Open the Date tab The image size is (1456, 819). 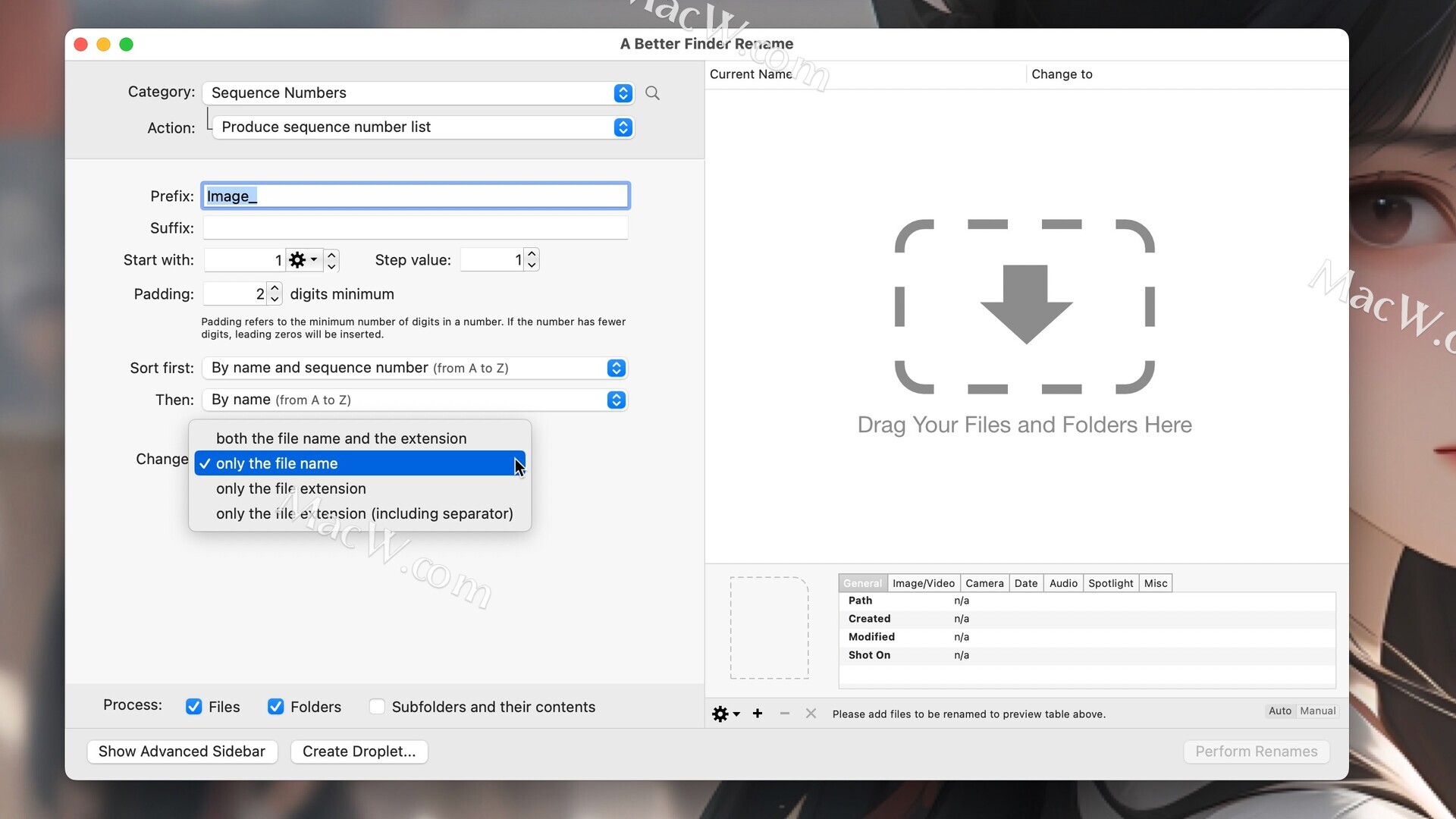pyautogui.click(x=1026, y=583)
